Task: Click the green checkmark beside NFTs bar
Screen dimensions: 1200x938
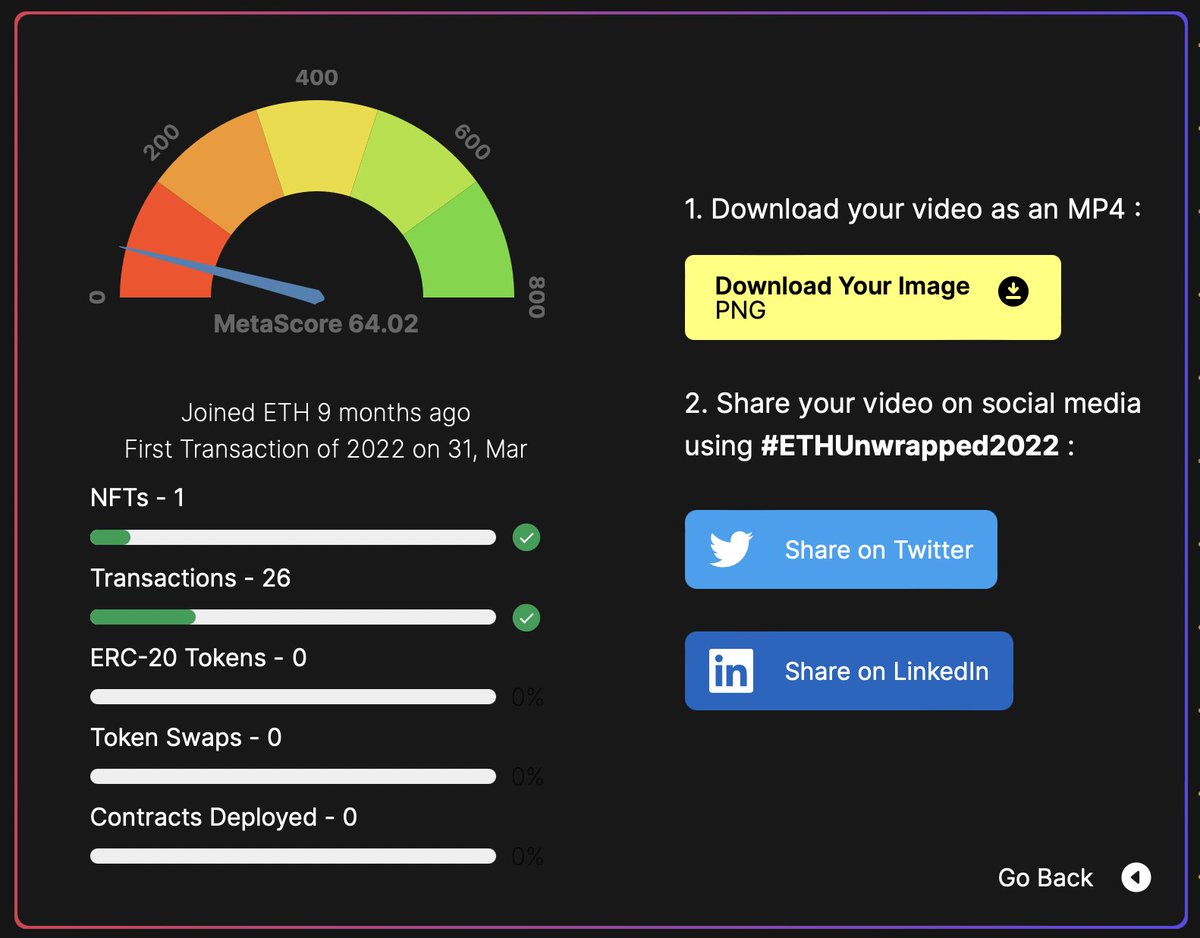Action: pos(526,538)
